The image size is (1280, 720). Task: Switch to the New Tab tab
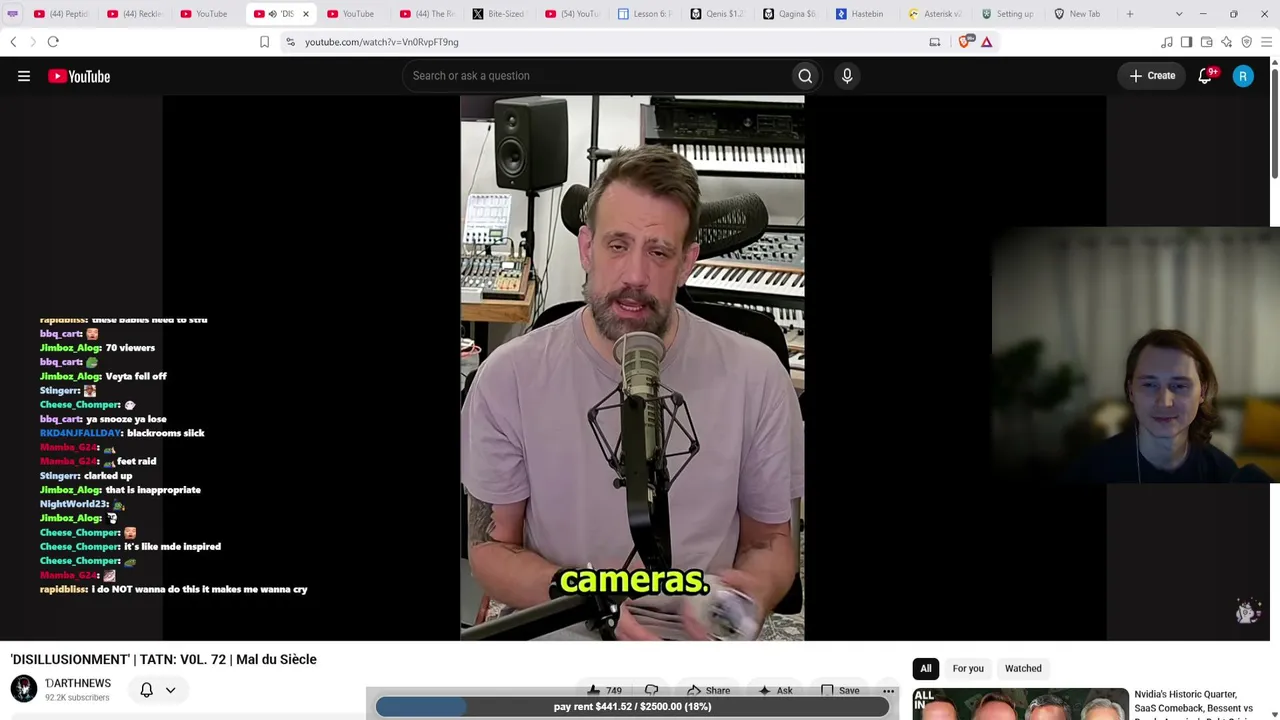(x=1080, y=14)
